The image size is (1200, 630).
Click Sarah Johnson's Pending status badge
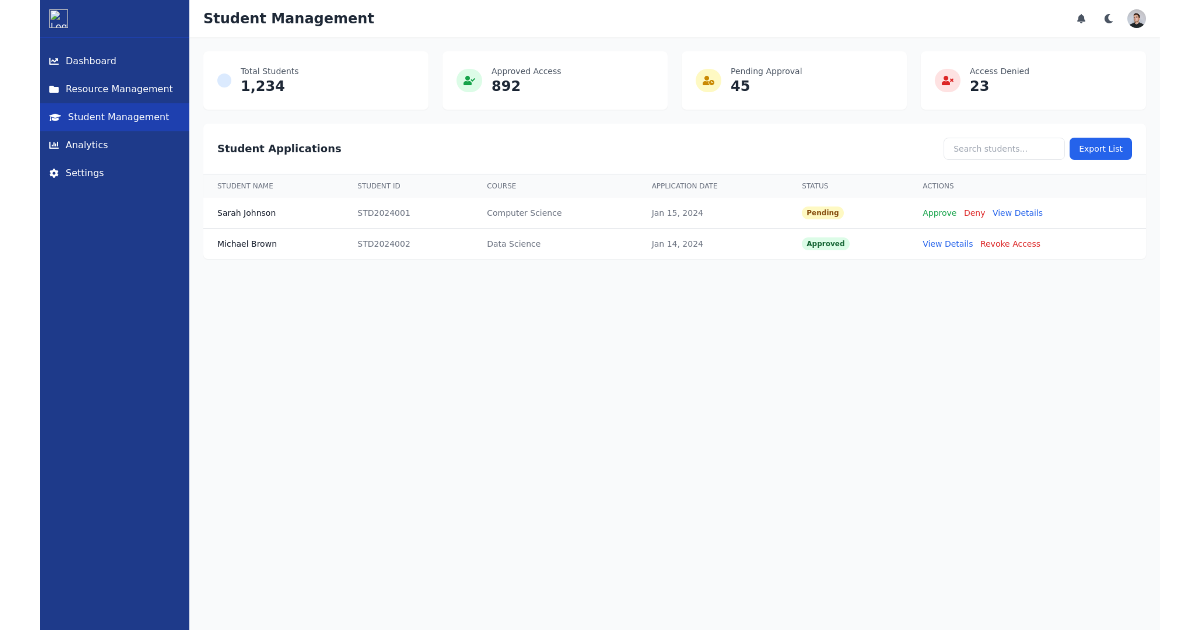[822, 213]
